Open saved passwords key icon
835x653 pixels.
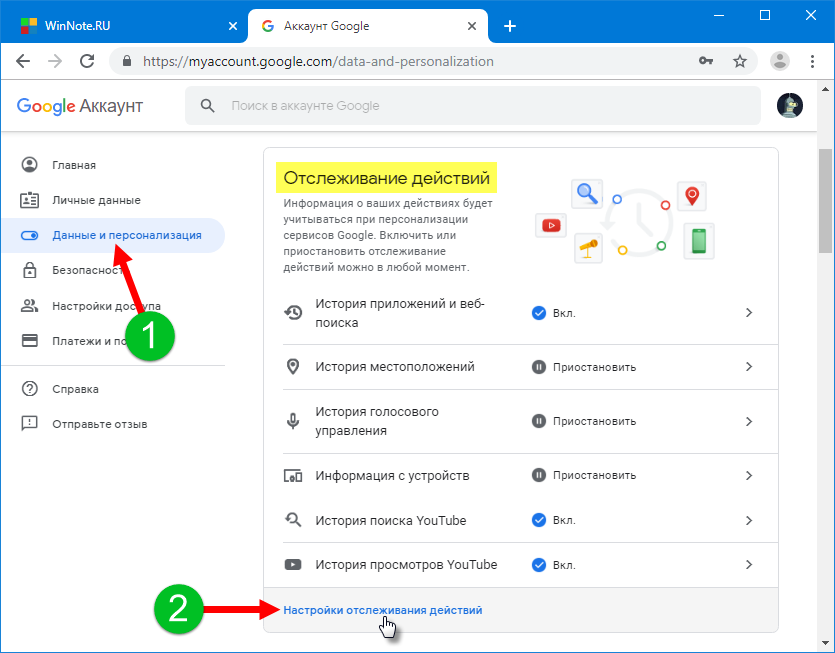(x=706, y=61)
